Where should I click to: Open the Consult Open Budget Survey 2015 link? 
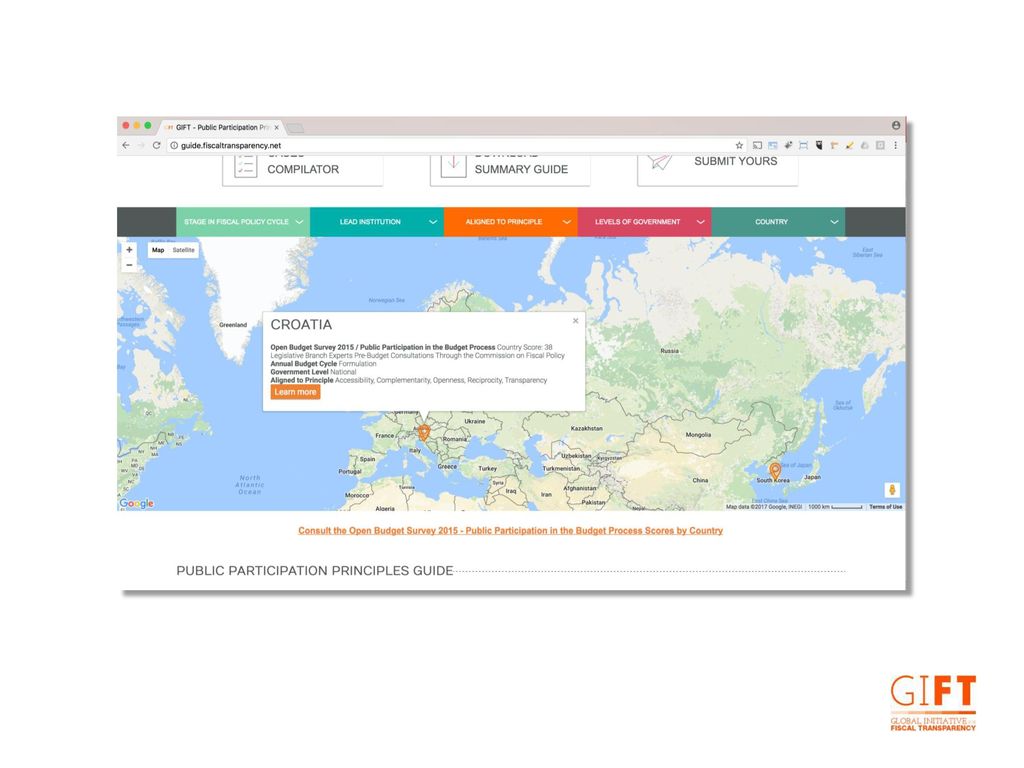pyautogui.click(x=511, y=530)
